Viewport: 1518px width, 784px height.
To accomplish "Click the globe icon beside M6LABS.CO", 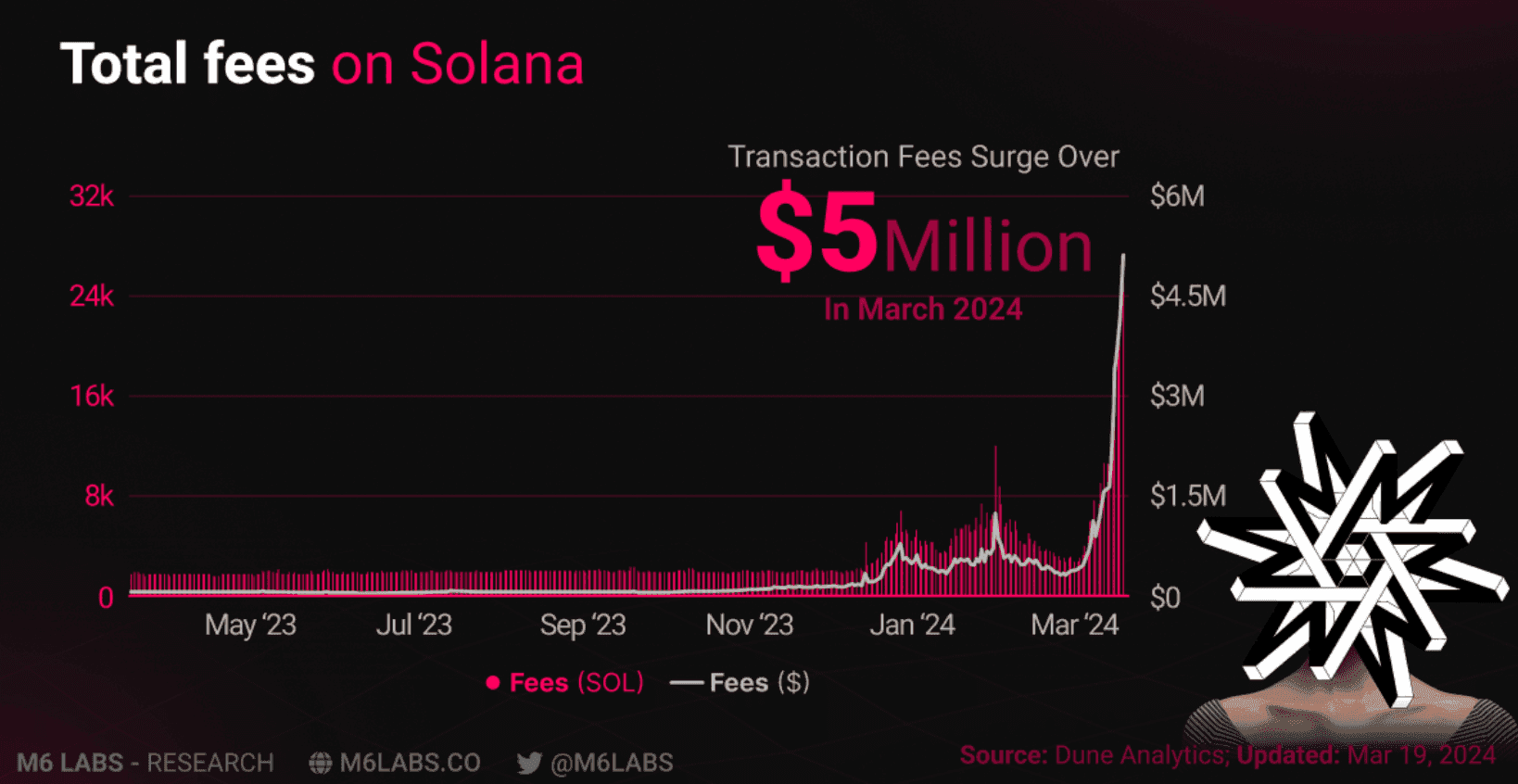I will 321,763.
